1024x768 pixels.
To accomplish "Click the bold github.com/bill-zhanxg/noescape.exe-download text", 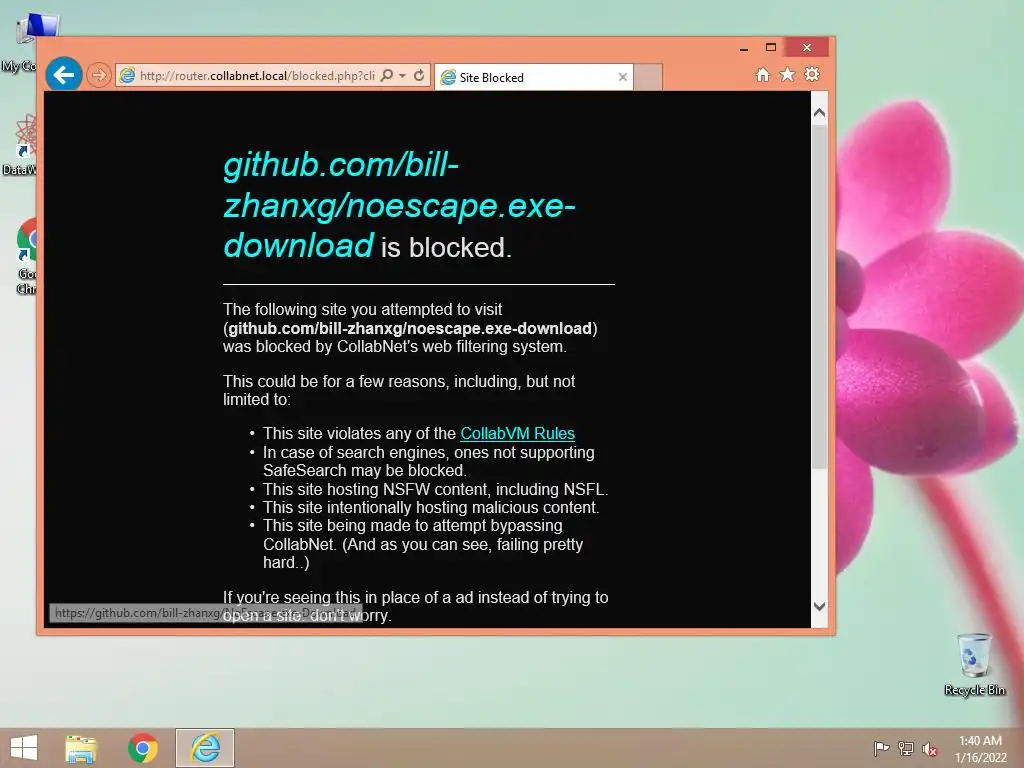I will [409, 328].
